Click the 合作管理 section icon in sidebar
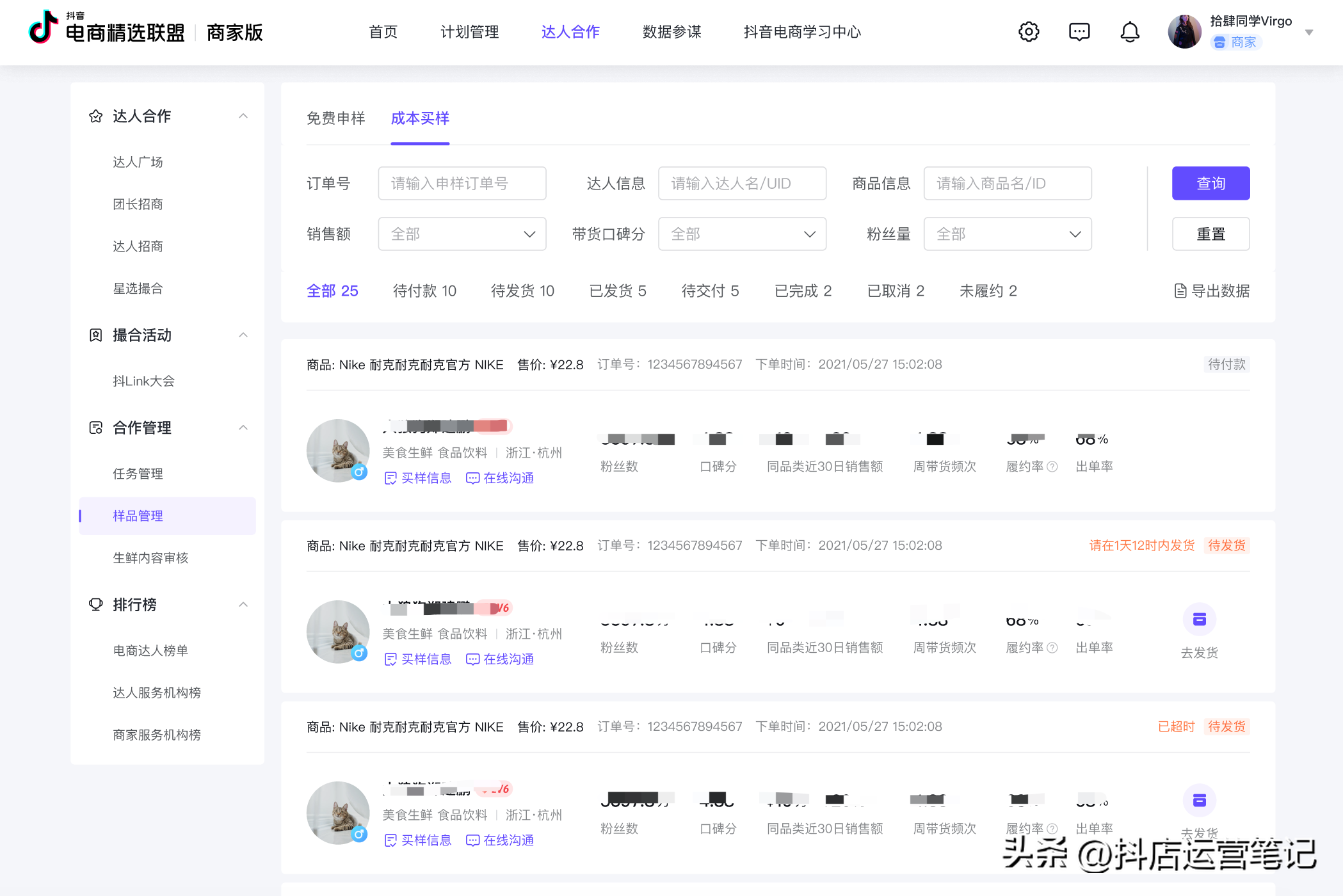 point(95,428)
